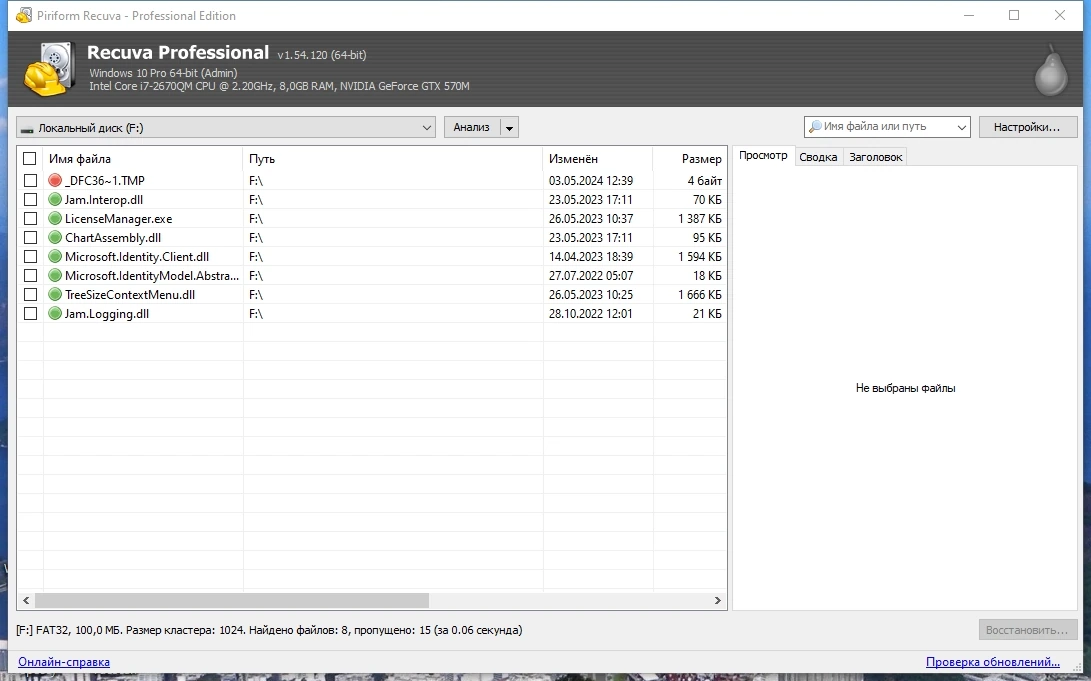Click the green status dot of LicenseManager.exe

click(55, 218)
